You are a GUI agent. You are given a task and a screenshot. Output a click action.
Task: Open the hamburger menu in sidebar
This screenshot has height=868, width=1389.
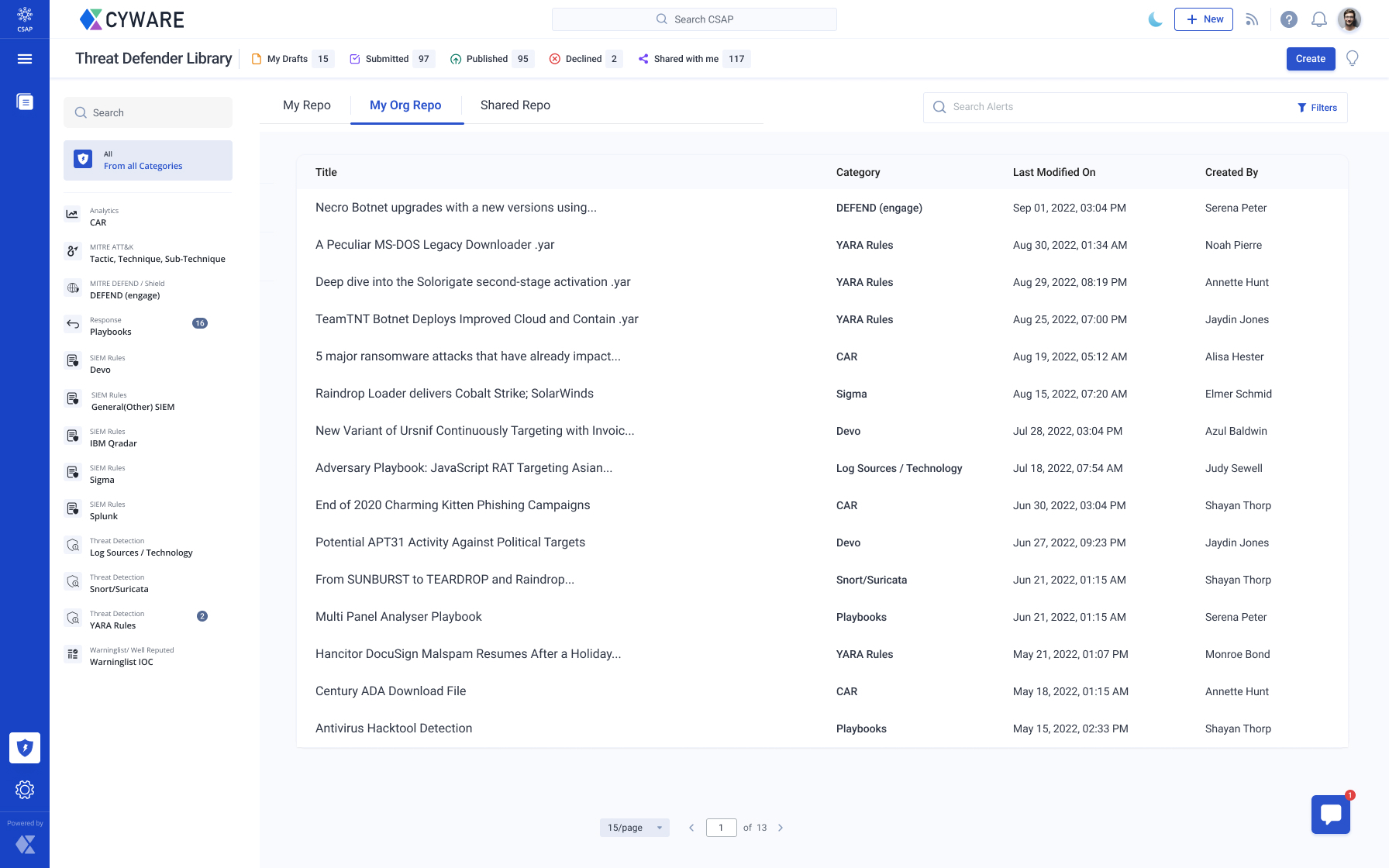coord(25,59)
